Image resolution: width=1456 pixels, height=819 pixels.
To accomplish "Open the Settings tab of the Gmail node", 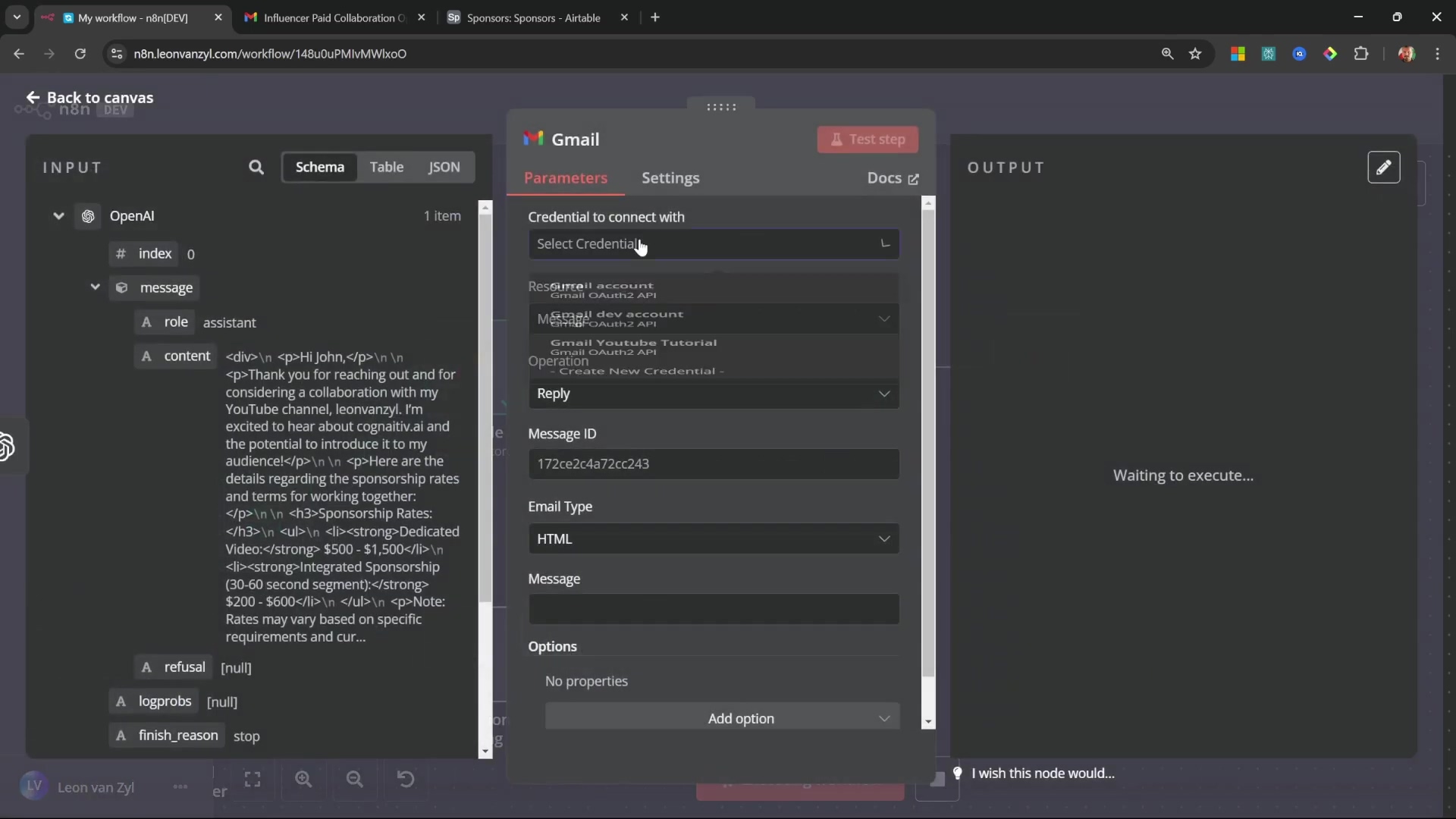I will [x=670, y=178].
